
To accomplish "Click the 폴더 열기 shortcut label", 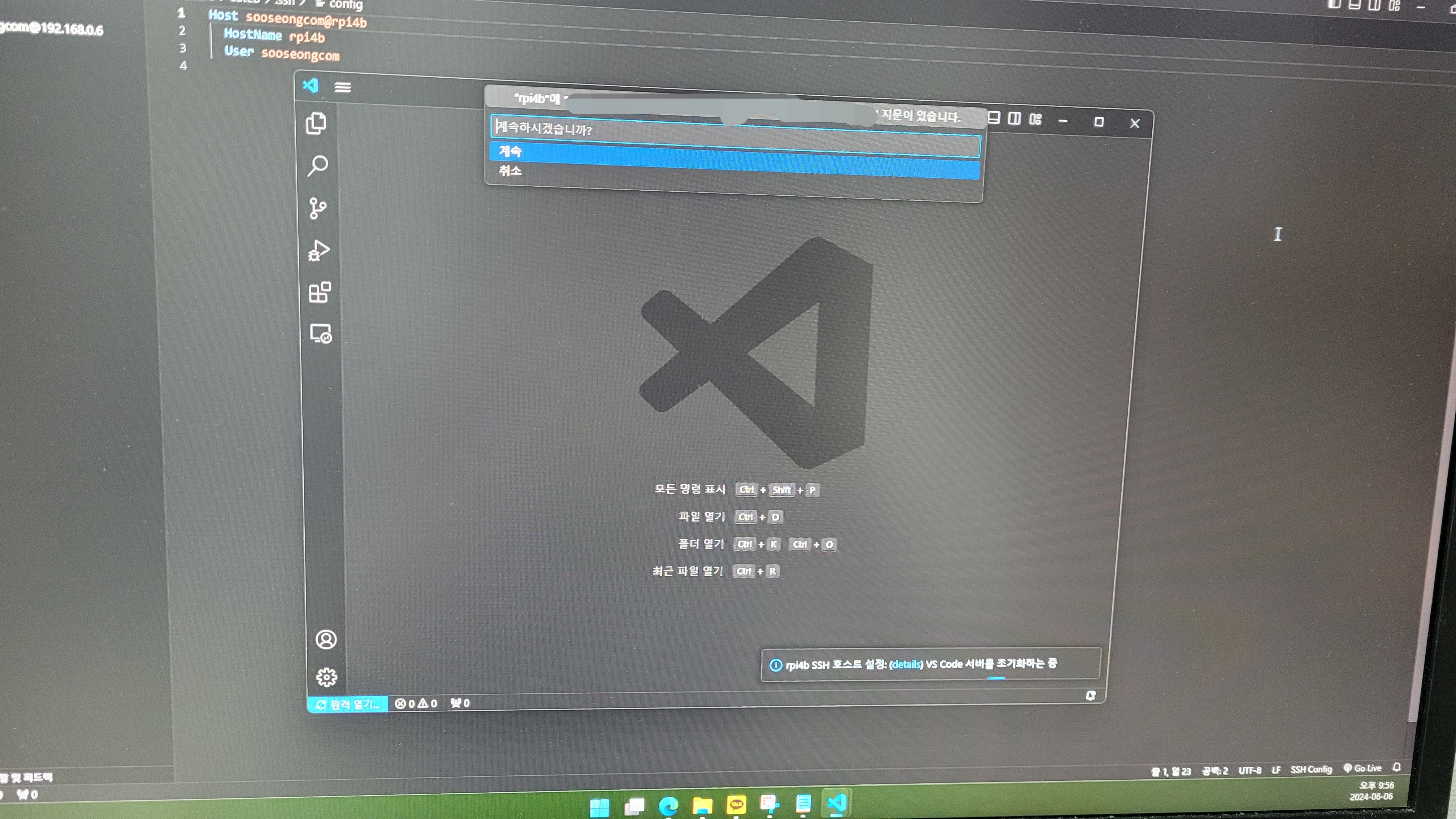I will pos(701,544).
